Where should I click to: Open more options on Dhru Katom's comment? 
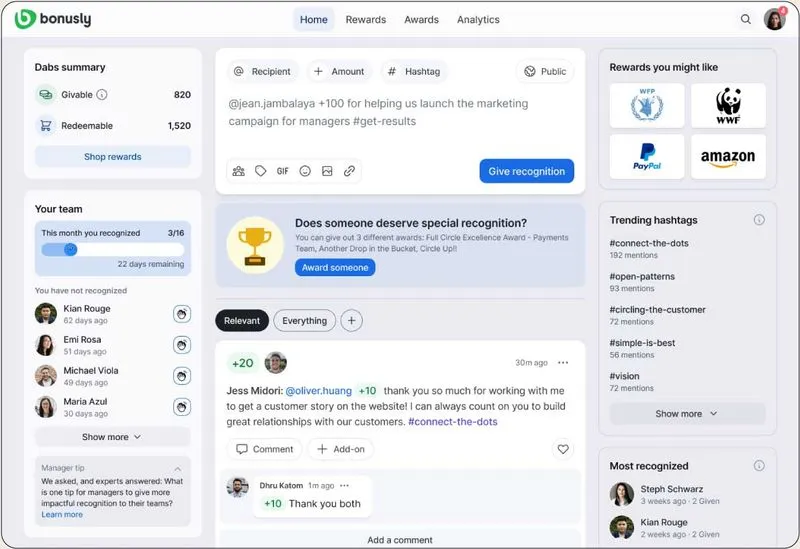(x=344, y=485)
